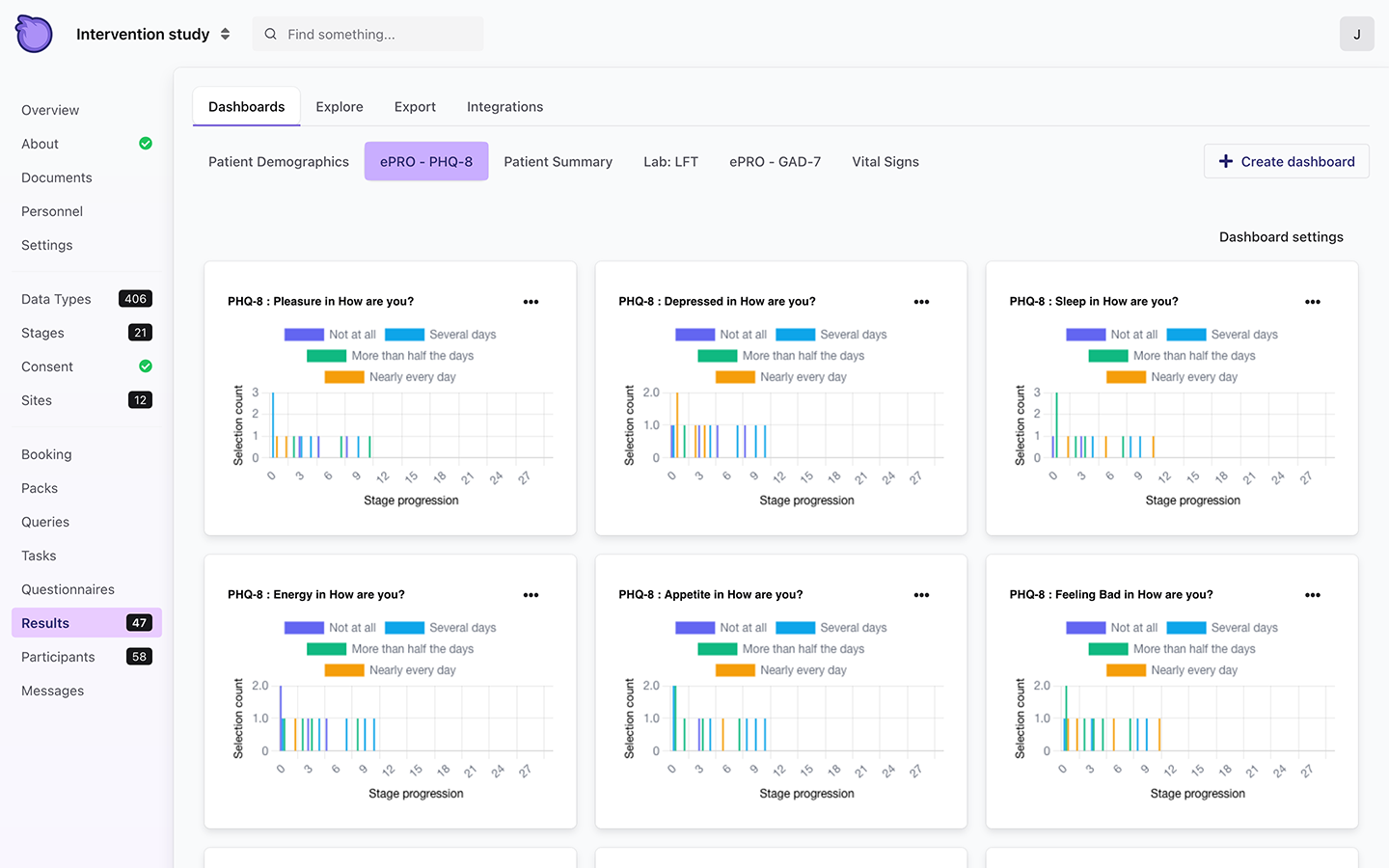Viewport: 1389px width, 868px height.
Task: Toggle Nearly every day legend in Energy chart
Action: pos(390,670)
